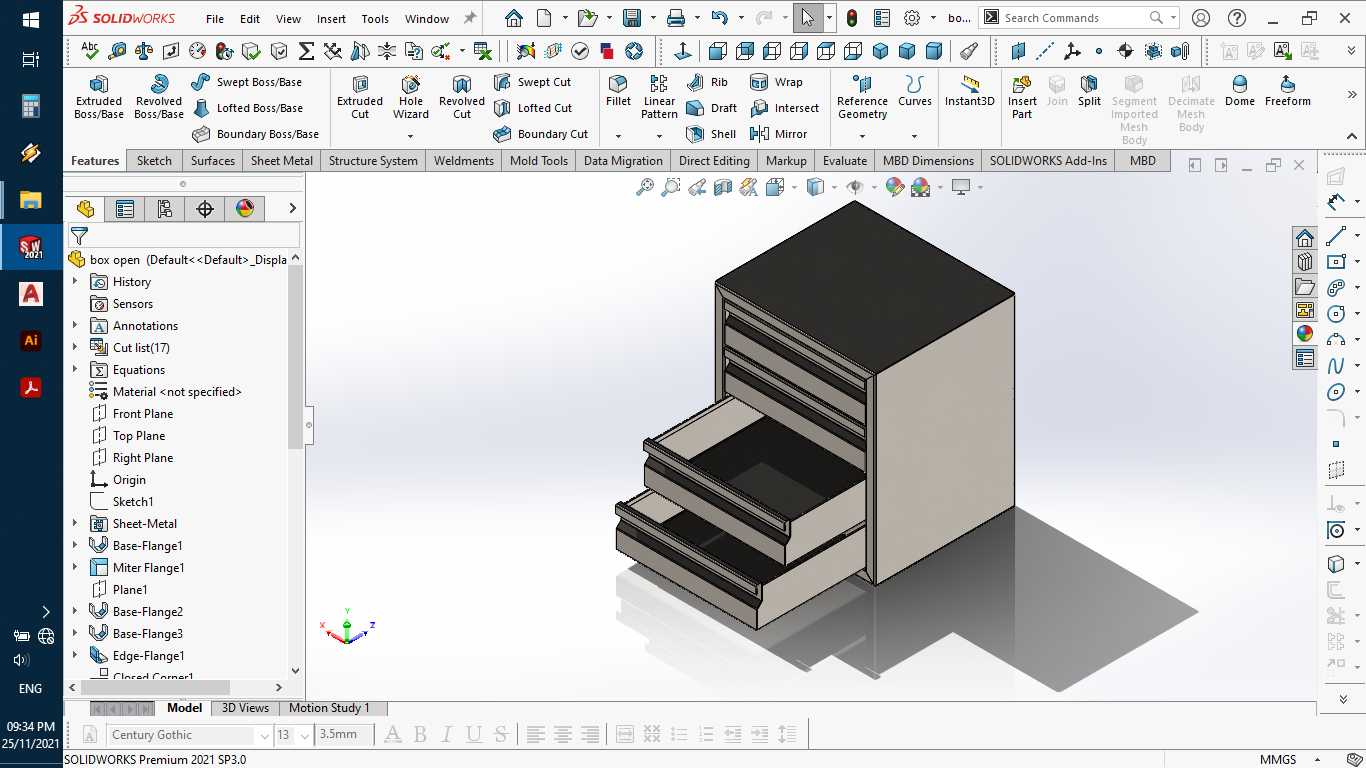Screen dimensions: 1366x768
Task: Click the Windows Start button
Action: pos(31,20)
